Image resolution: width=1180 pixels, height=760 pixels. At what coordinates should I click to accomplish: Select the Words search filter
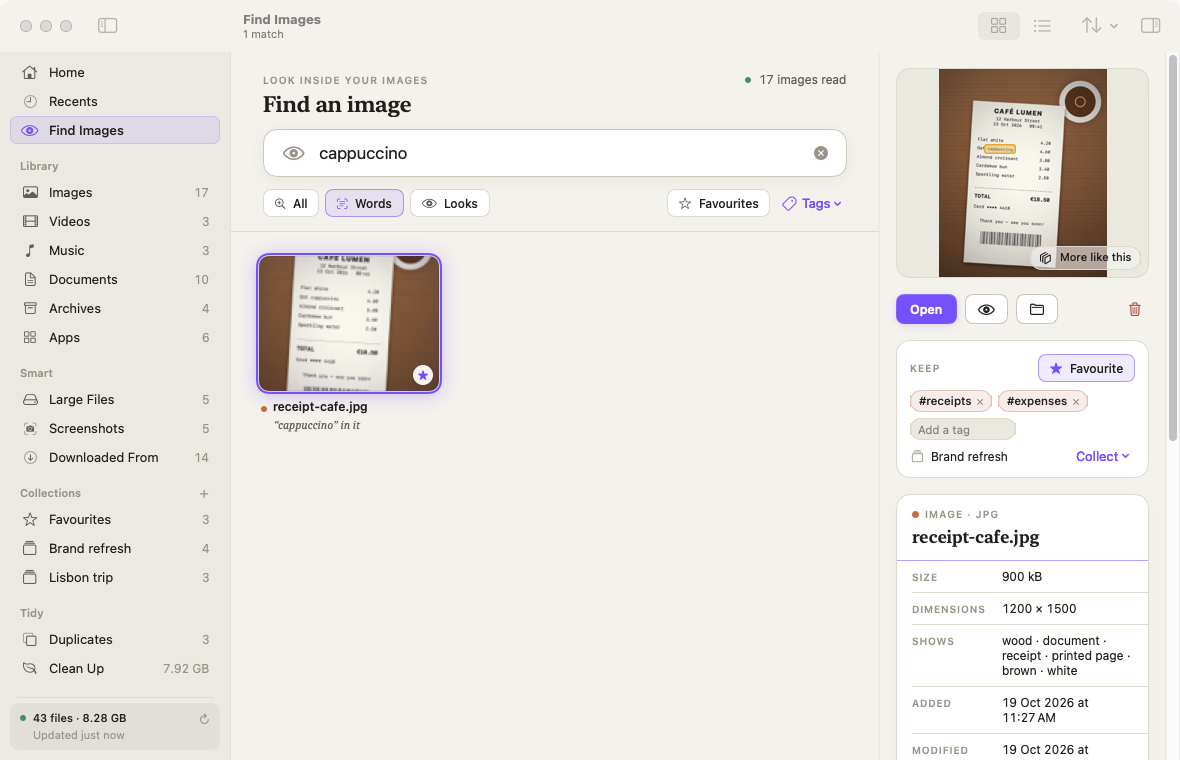364,203
